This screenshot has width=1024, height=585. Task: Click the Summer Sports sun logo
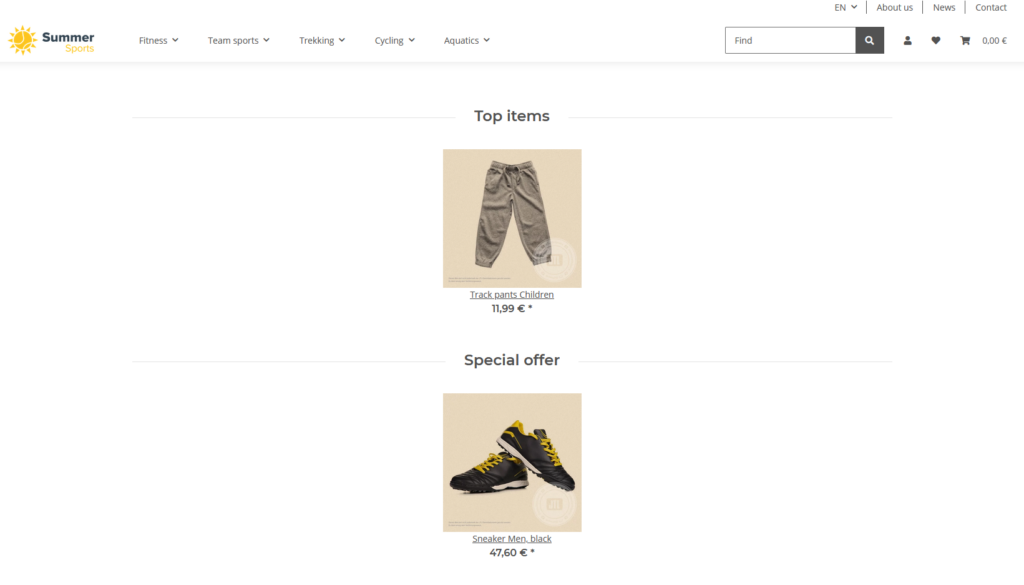tap(23, 40)
